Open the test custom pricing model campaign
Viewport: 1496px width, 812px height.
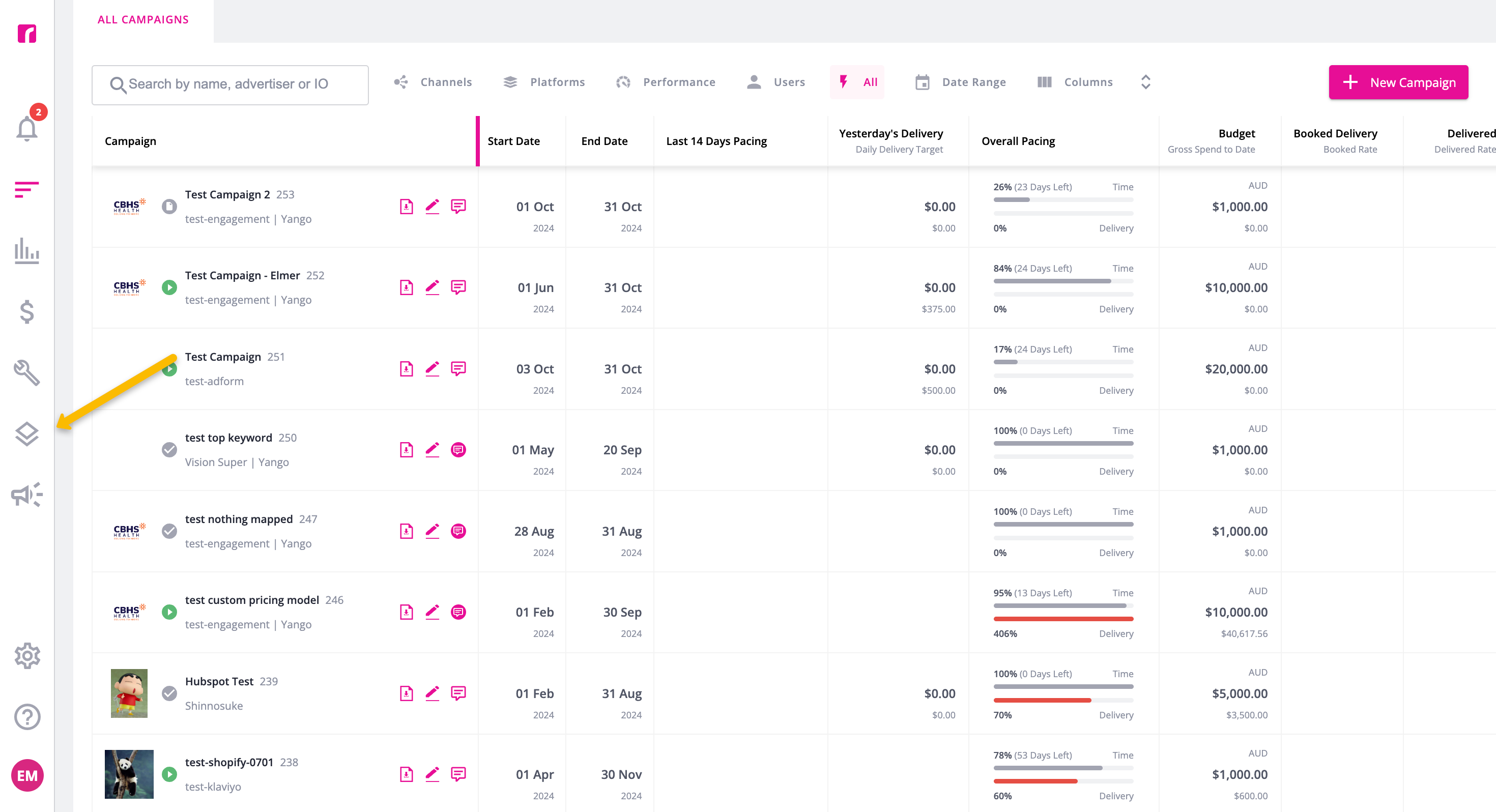pyautogui.click(x=252, y=599)
